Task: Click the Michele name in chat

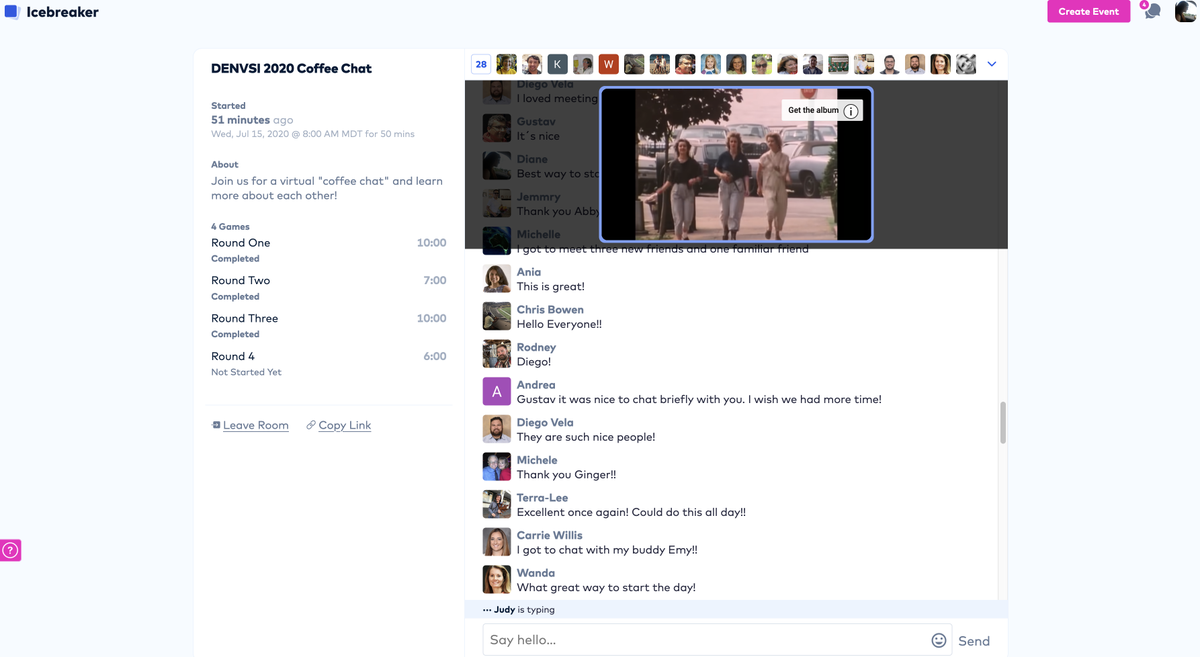Action: (x=537, y=460)
